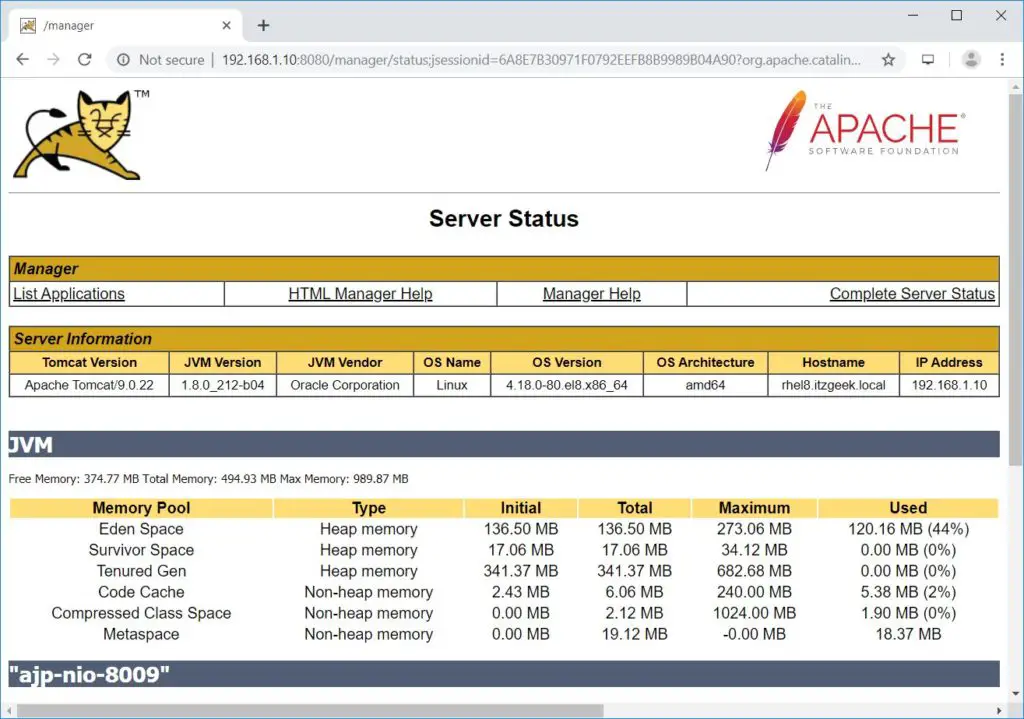1024x719 pixels.
Task: Maximize the browser window
Action: [957, 15]
